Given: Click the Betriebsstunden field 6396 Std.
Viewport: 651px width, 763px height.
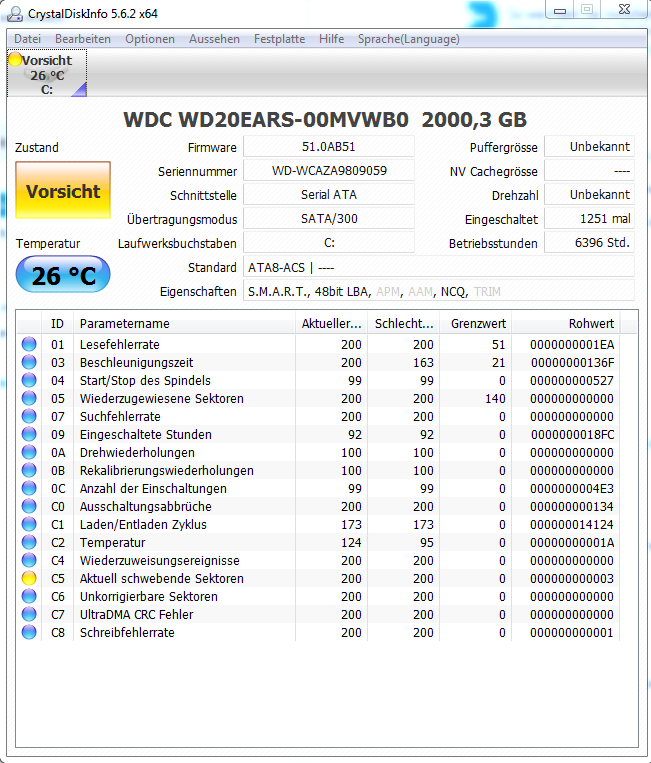Looking at the screenshot, I should pyautogui.click(x=589, y=243).
